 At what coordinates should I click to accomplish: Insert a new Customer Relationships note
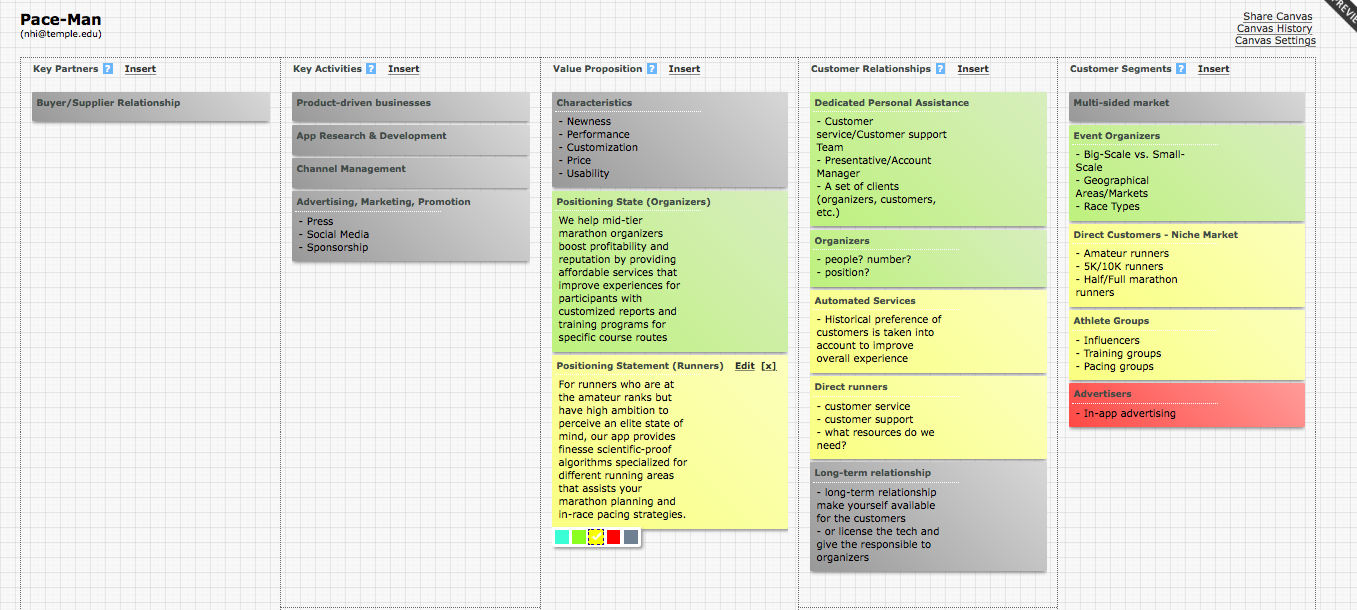tap(973, 69)
